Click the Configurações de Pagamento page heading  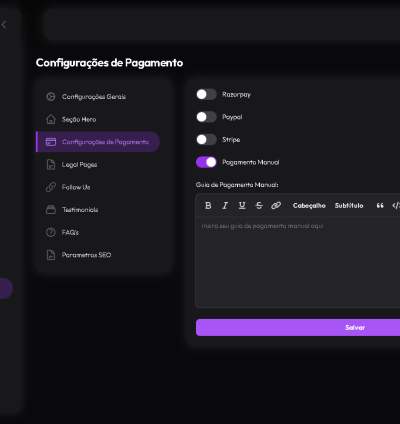click(109, 63)
